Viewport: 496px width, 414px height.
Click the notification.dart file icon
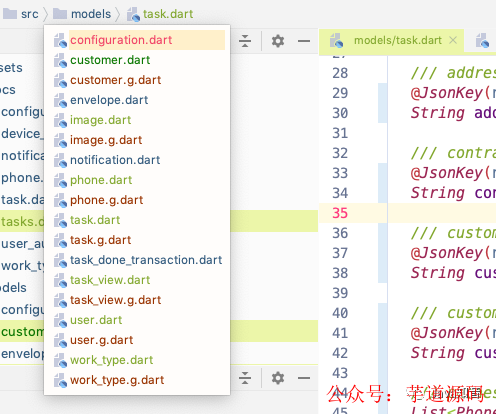(60, 160)
